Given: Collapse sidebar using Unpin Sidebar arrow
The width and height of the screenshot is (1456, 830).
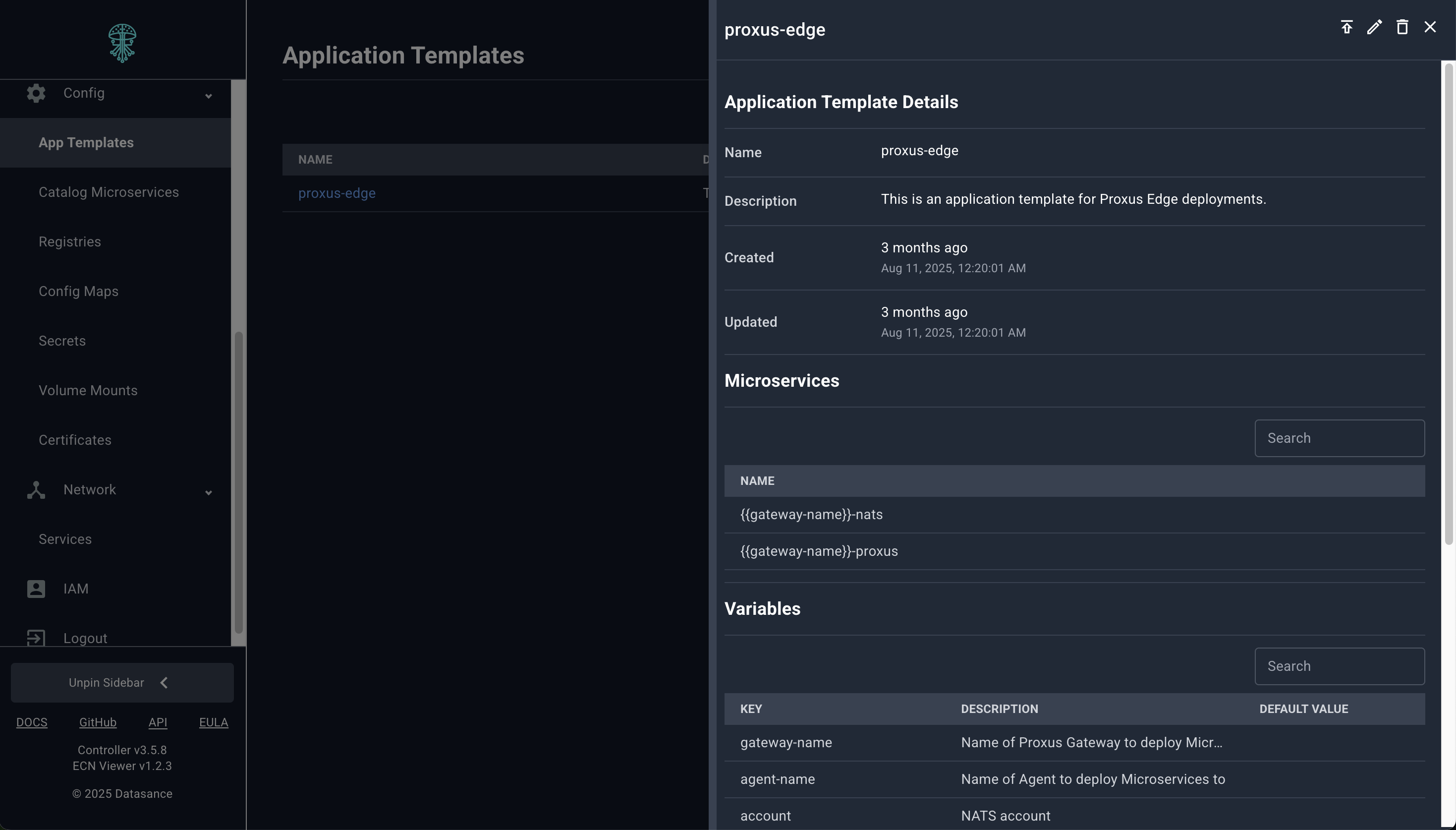Looking at the screenshot, I should pyautogui.click(x=164, y=682).
